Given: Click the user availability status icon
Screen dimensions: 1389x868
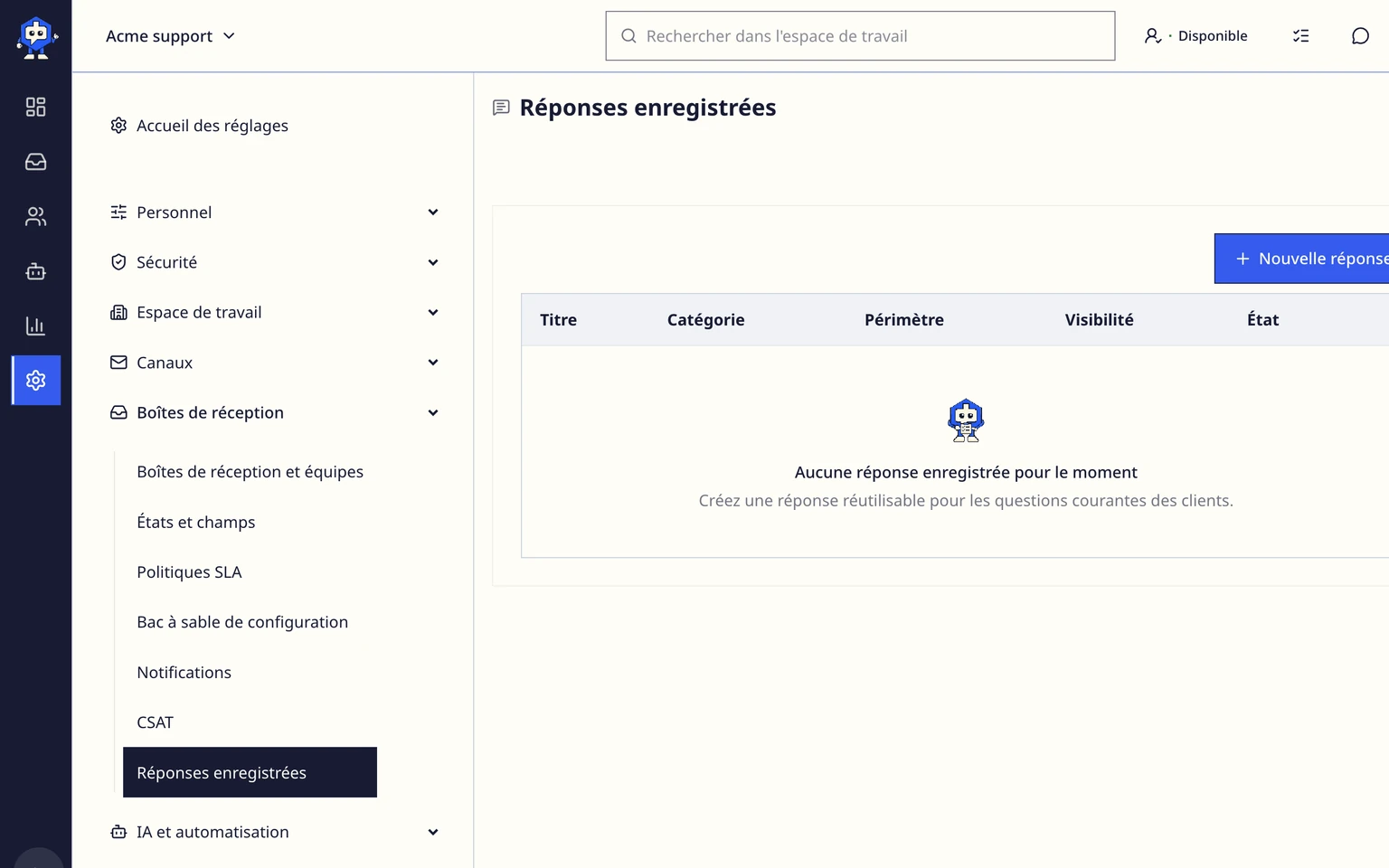Looking at the screenshot, I should coord(1153,36).
